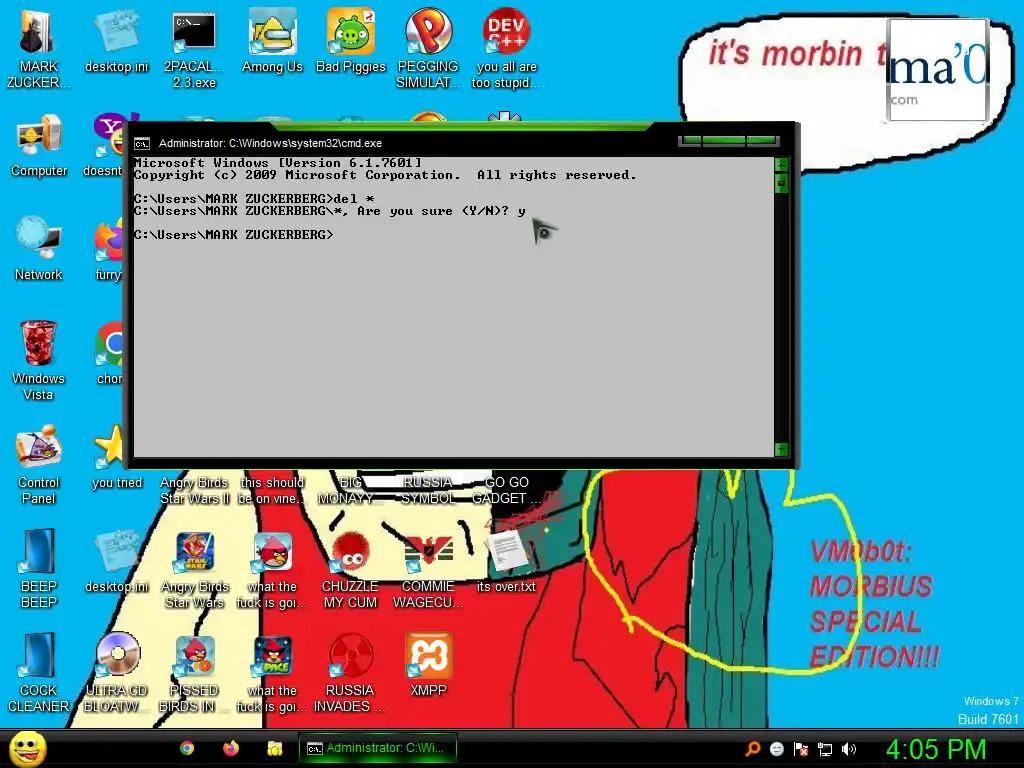The width and height of the screenshot is (1024, 768).
Task: Open the taskbar folder explorer icon
Action: (275, 748)
